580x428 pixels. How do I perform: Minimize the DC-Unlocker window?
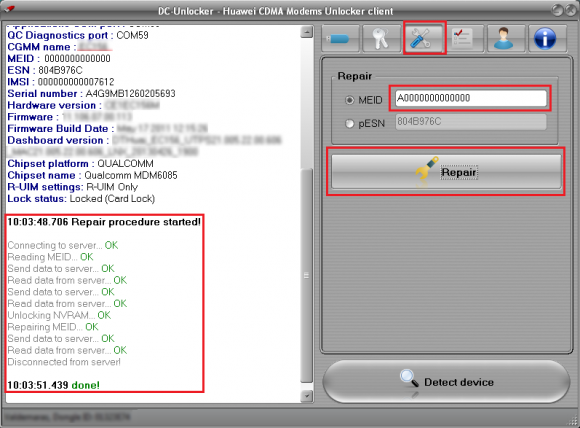557,10
